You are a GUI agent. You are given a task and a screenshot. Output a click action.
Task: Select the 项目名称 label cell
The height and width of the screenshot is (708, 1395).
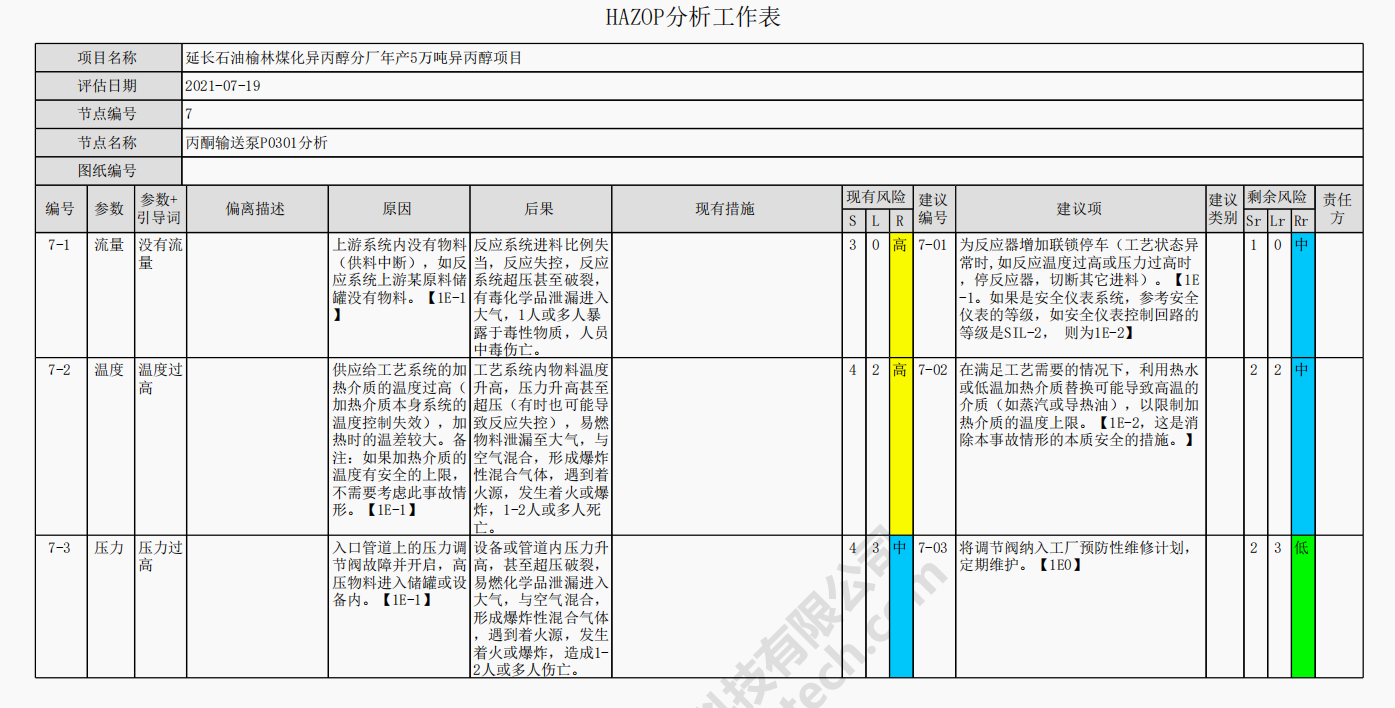(x=108, y=58)
